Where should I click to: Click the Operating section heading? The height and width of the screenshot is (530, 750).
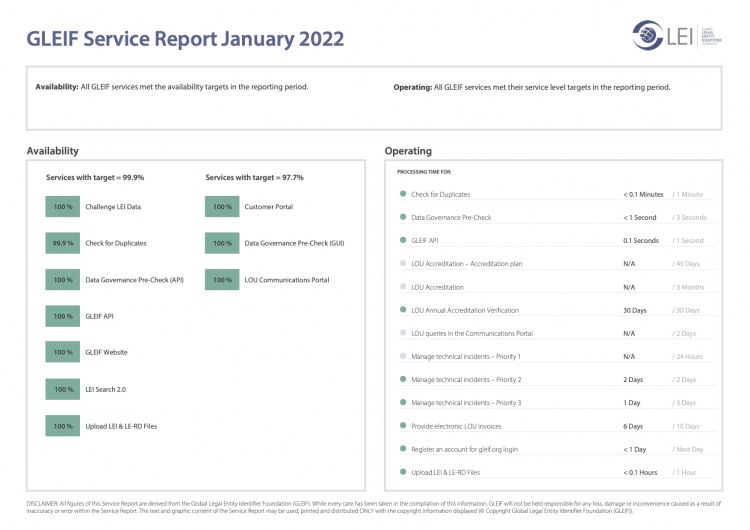click(408, 151)
